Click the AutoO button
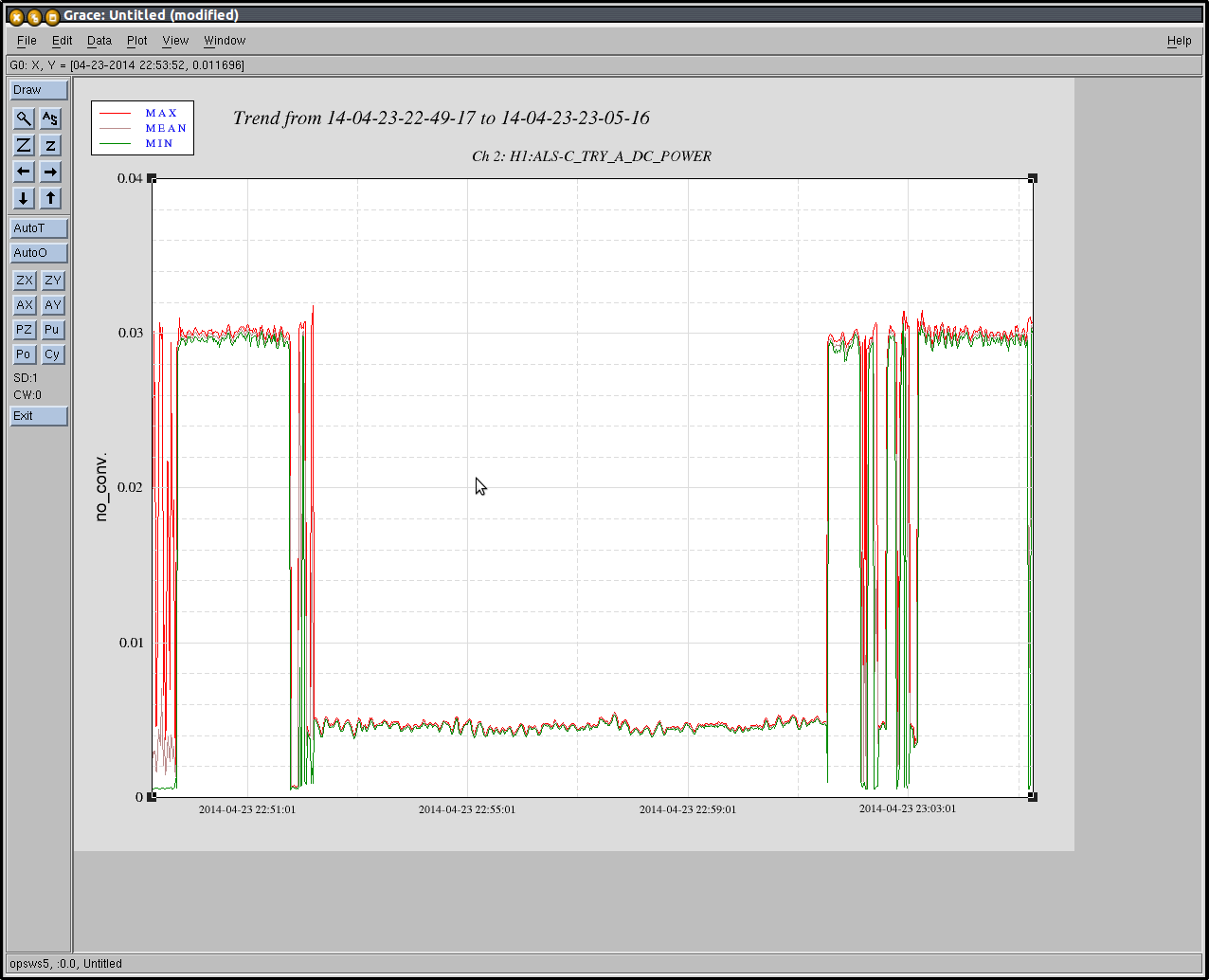 [39, 253]
